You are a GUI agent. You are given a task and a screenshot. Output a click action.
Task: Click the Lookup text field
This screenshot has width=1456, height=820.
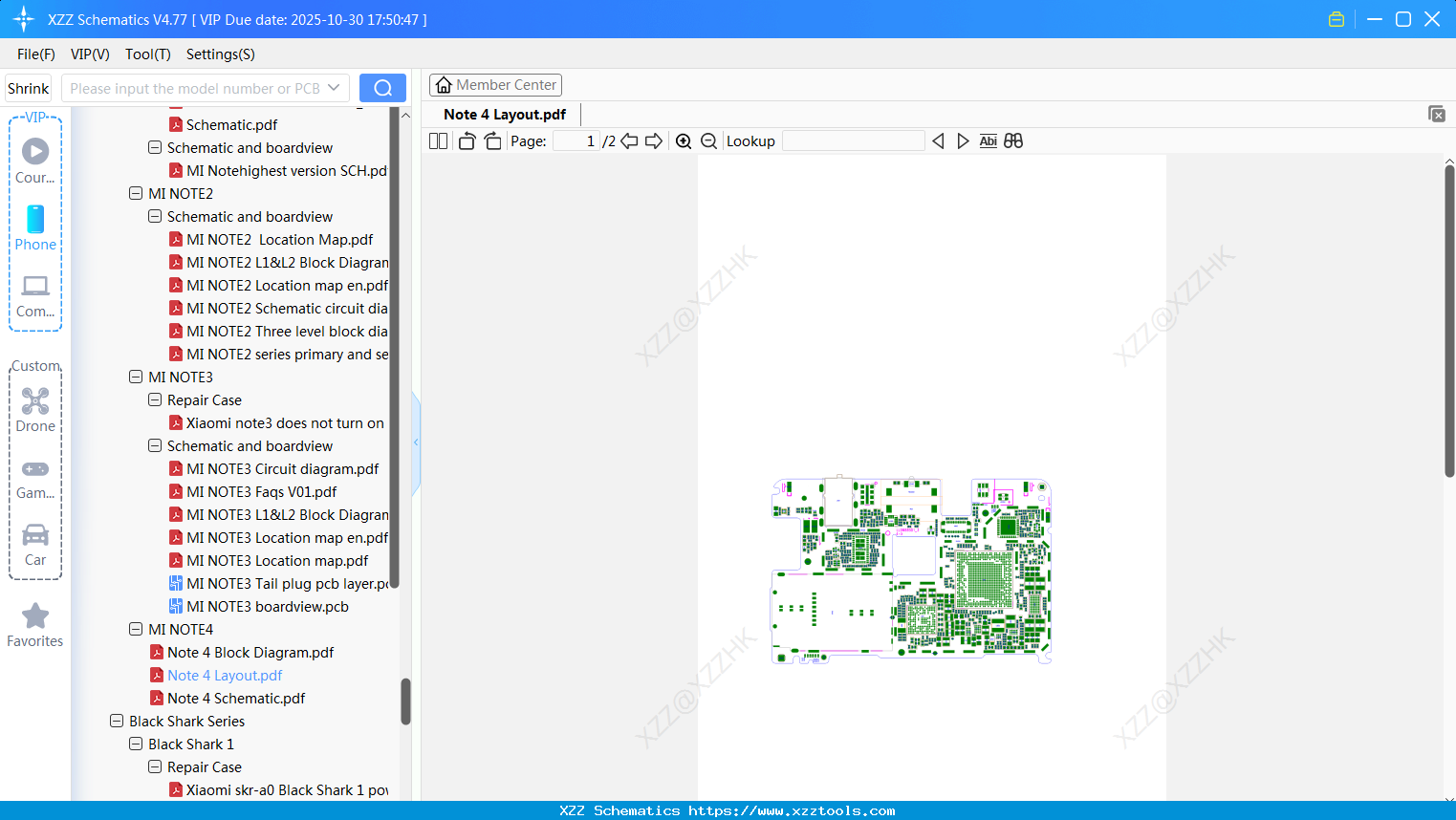tap(854, 141)
